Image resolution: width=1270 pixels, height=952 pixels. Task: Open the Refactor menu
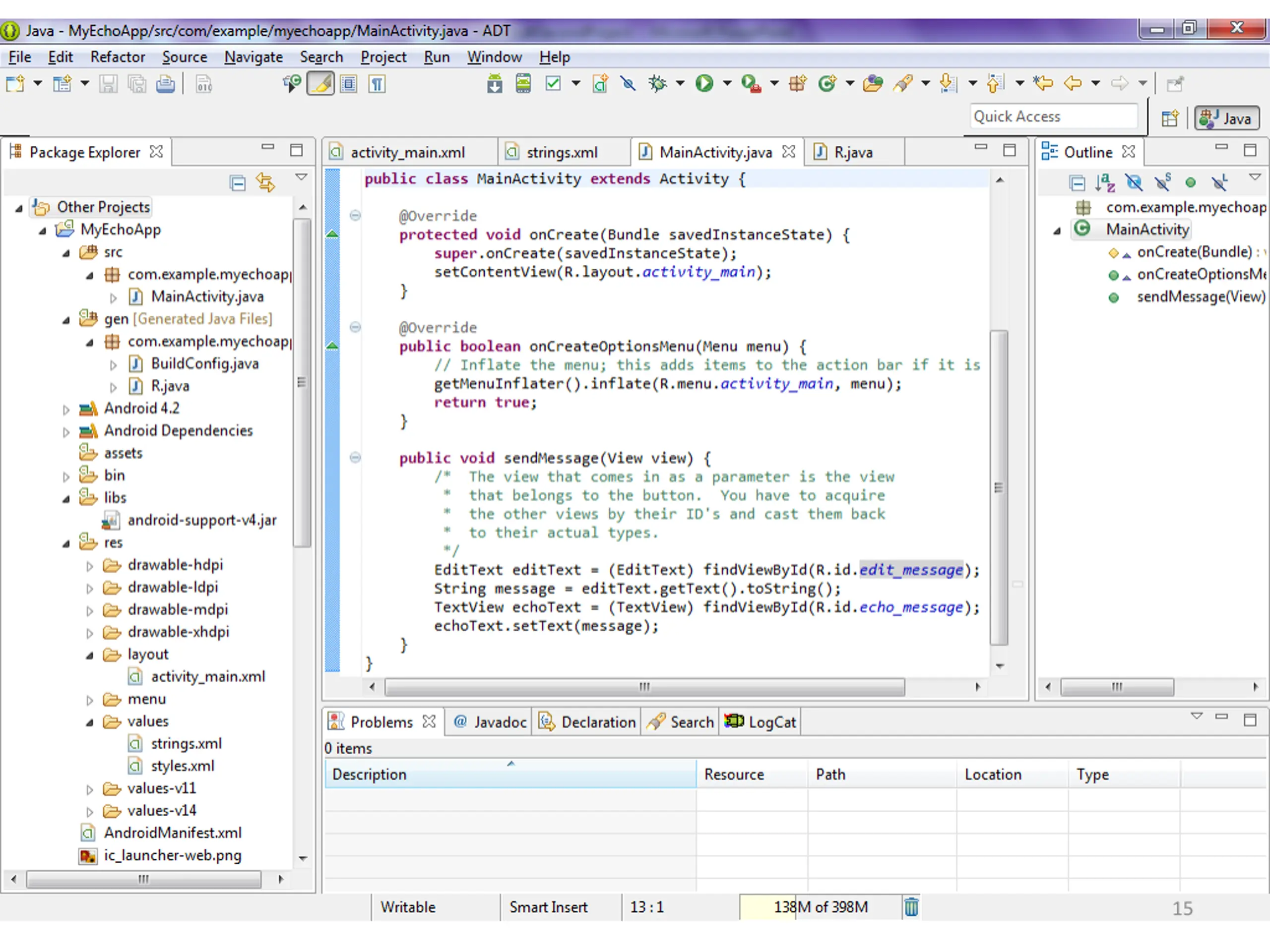point(118,57)
